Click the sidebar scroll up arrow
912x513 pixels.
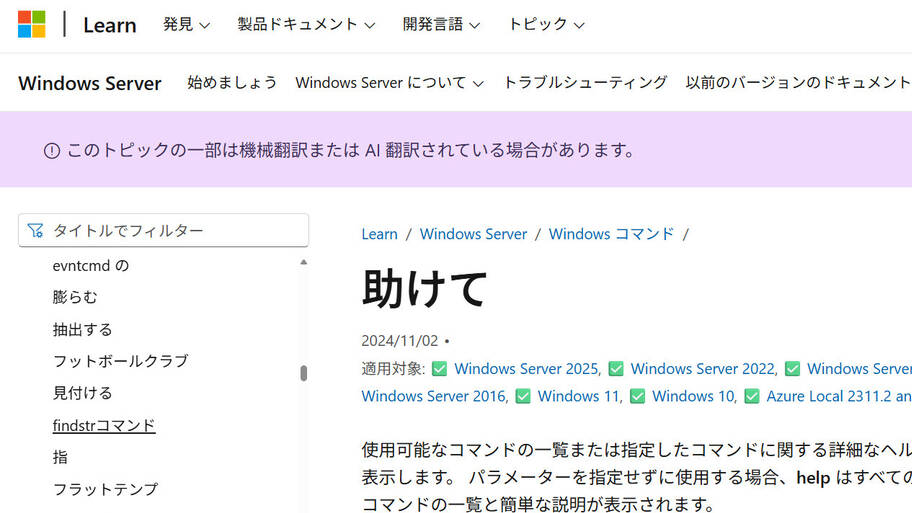pyautogui.click(x=304, y=262)
